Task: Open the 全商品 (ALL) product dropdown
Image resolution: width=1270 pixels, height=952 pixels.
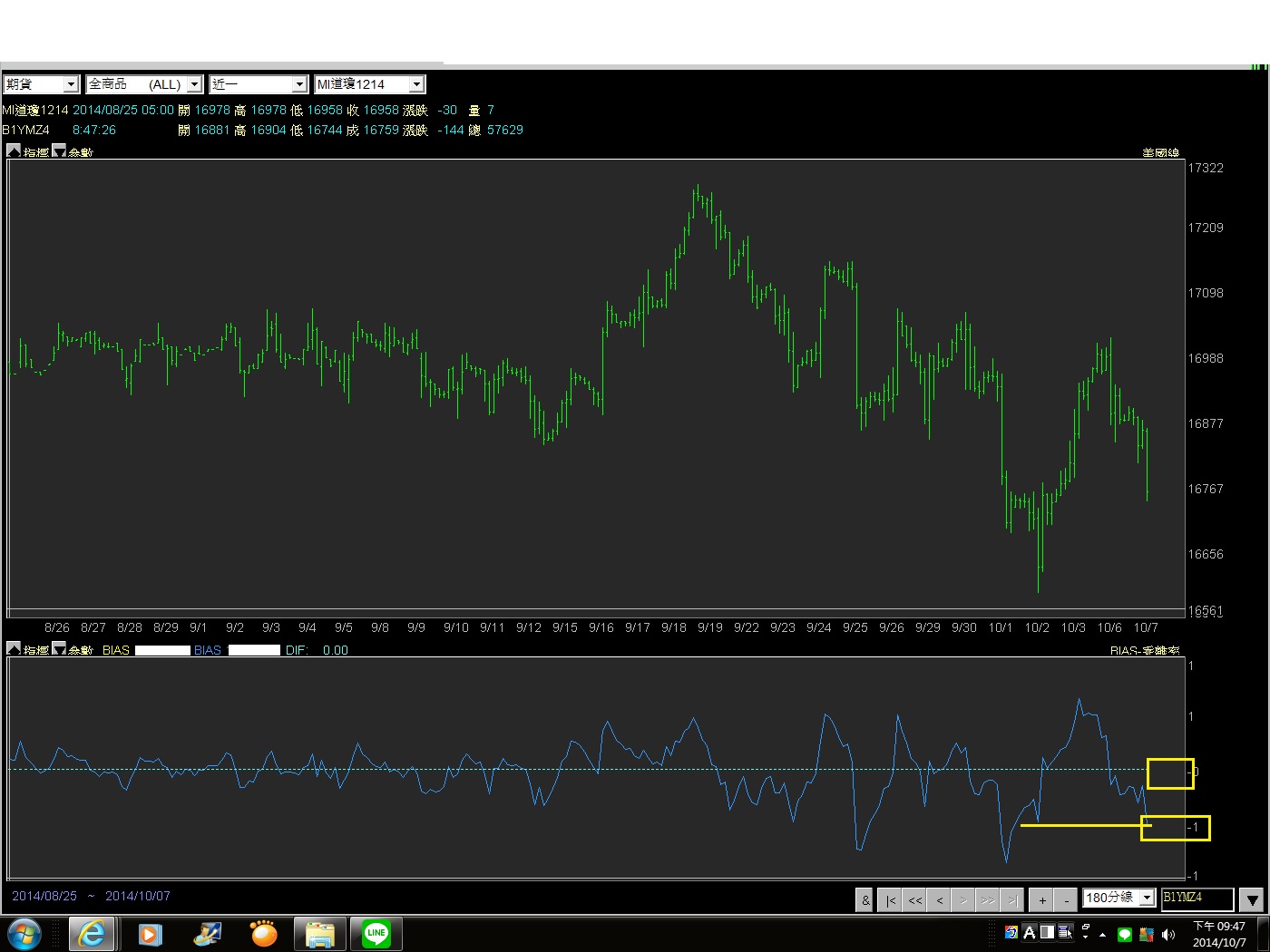Action: [143, 84]
